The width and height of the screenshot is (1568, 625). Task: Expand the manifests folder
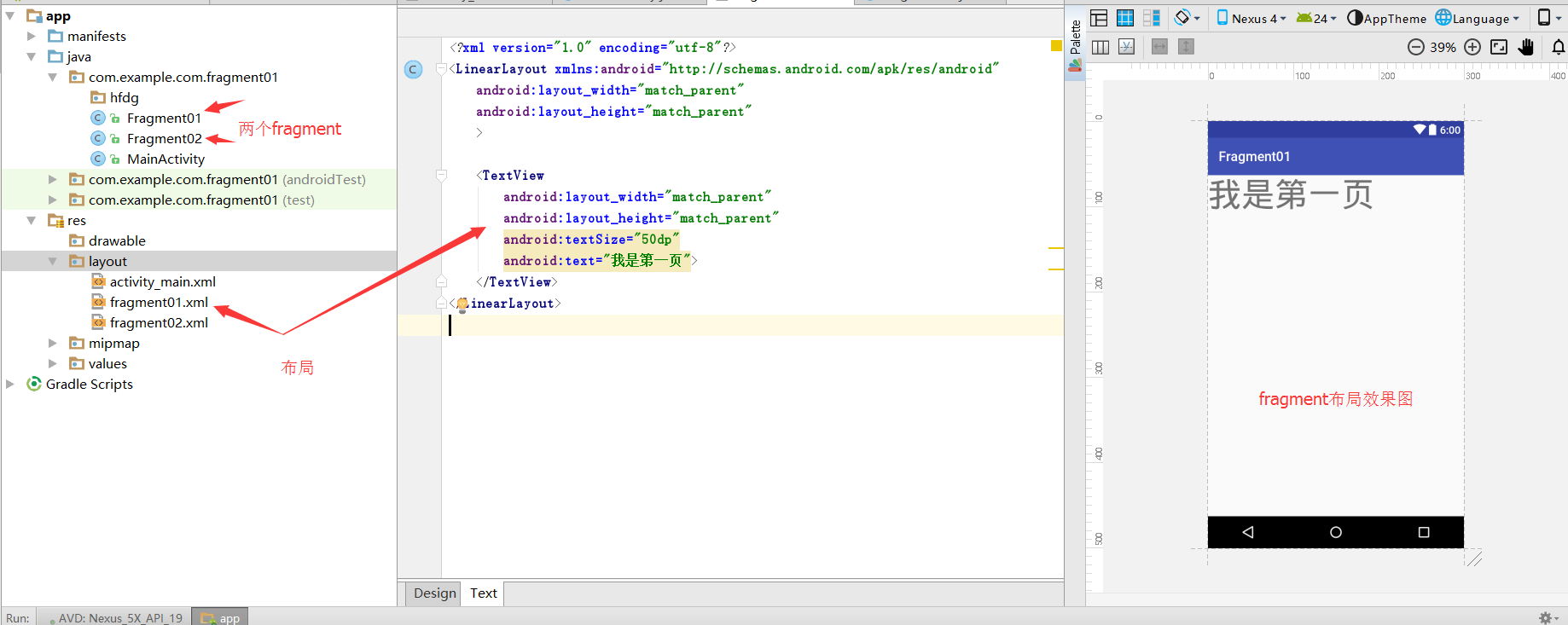point(32,36)
